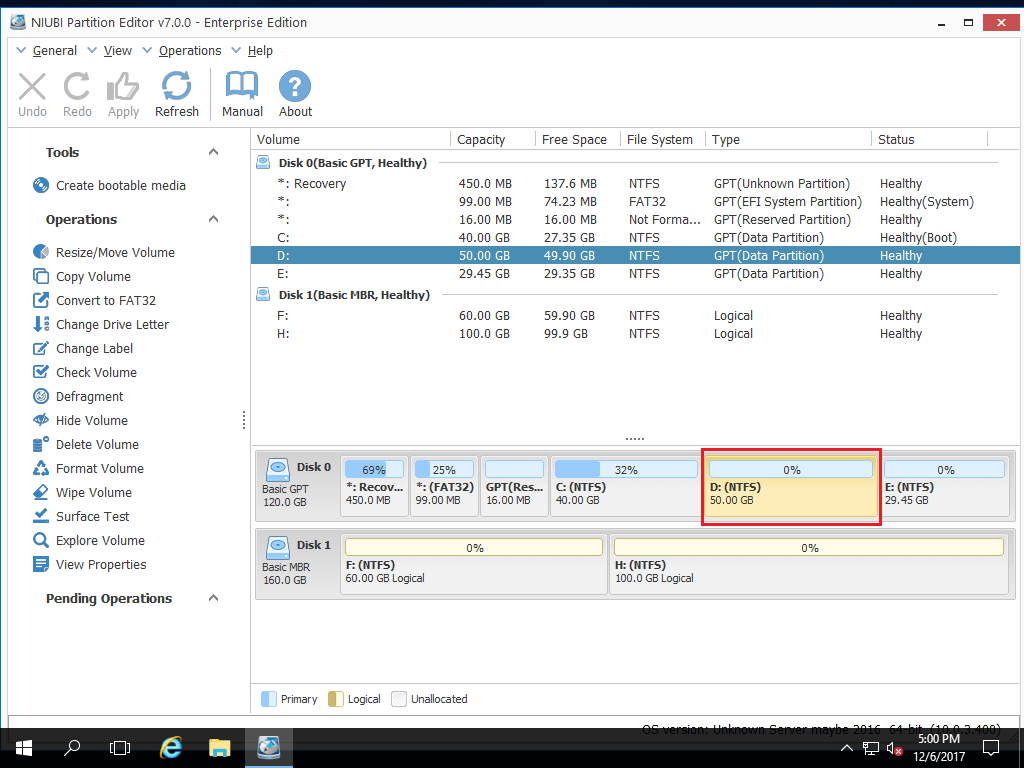Select the H: volume row

click(x=635, y=334)
